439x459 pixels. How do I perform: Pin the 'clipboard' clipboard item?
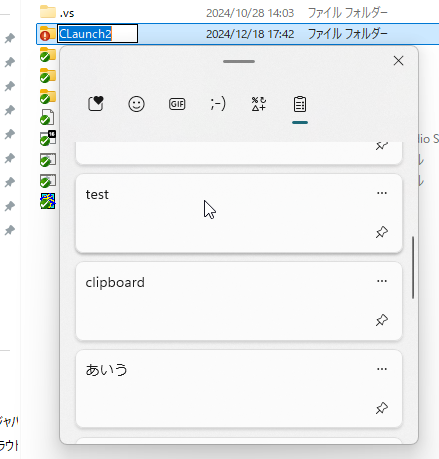pyautogui.click(x=382, y=320)
